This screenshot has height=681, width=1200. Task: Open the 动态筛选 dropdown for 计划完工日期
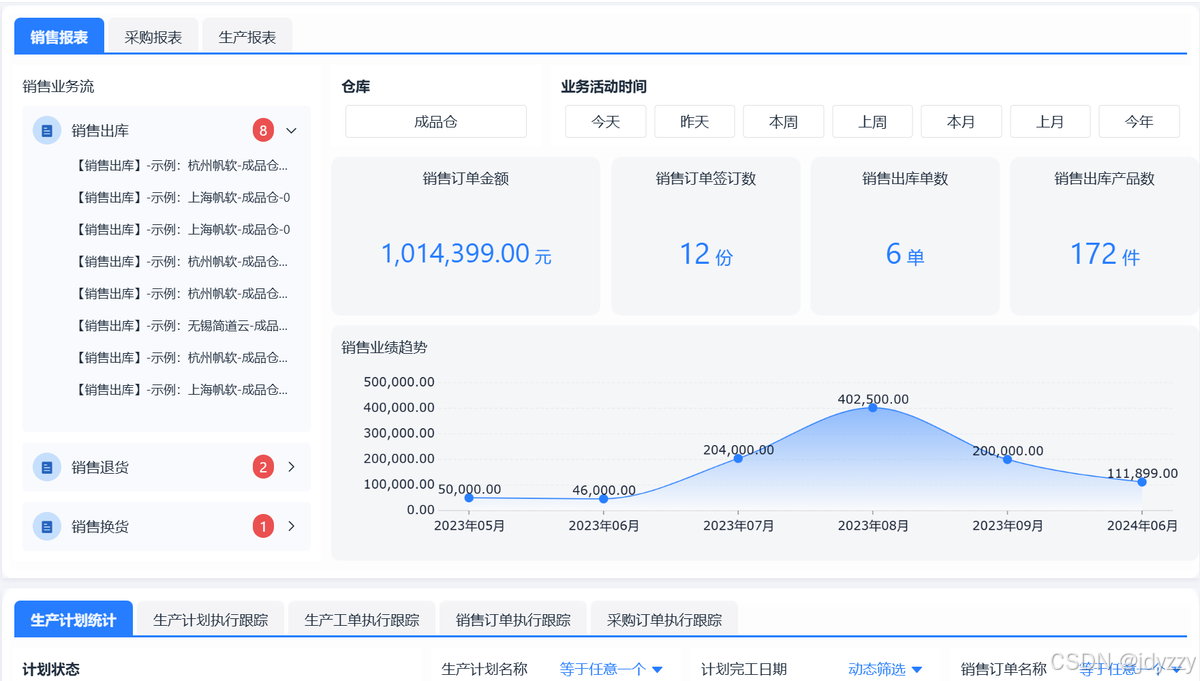click(884, 669)
